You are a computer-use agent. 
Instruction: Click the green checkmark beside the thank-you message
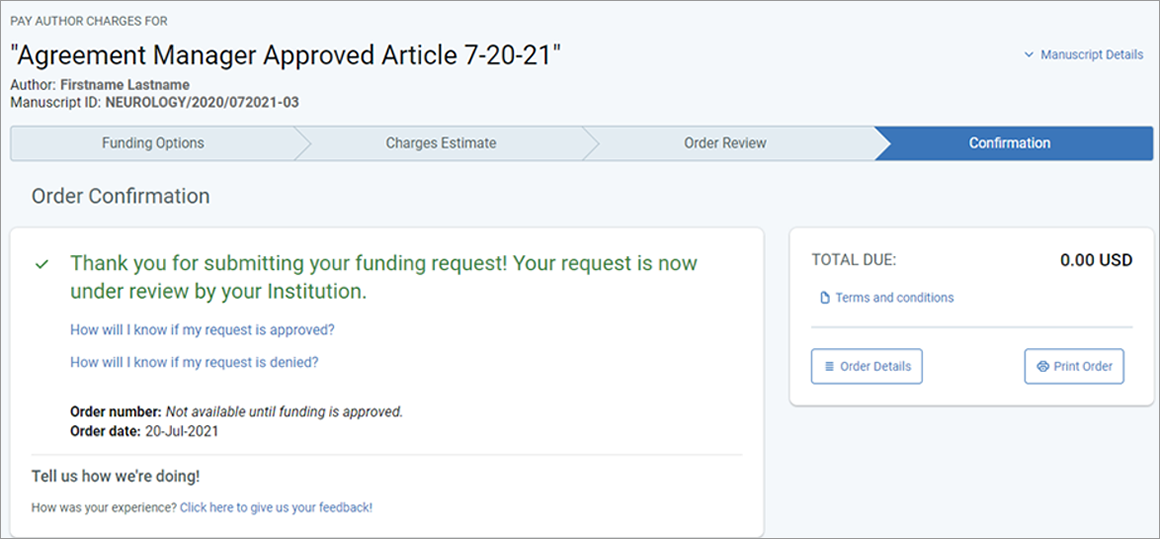pyautogui.click(x=42, y=264)
